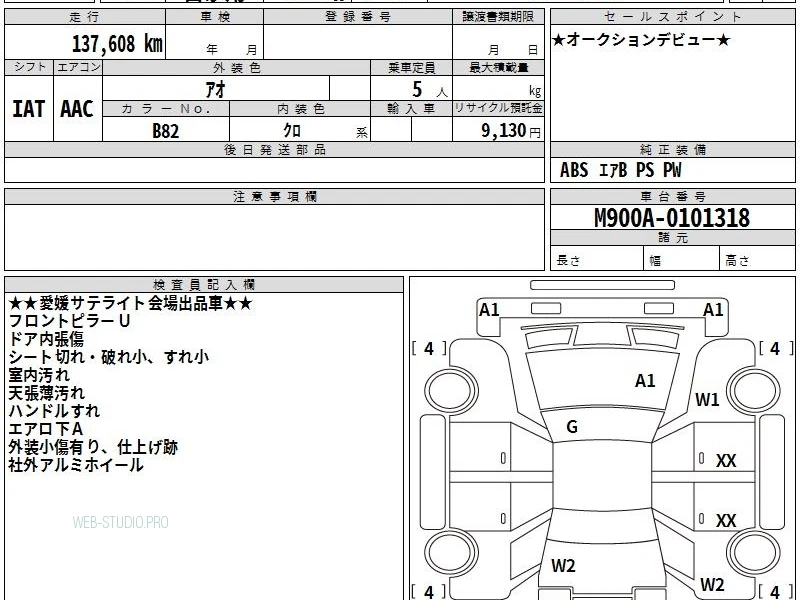
Task: Select the IAT shift value
Action: coord(29,109)
